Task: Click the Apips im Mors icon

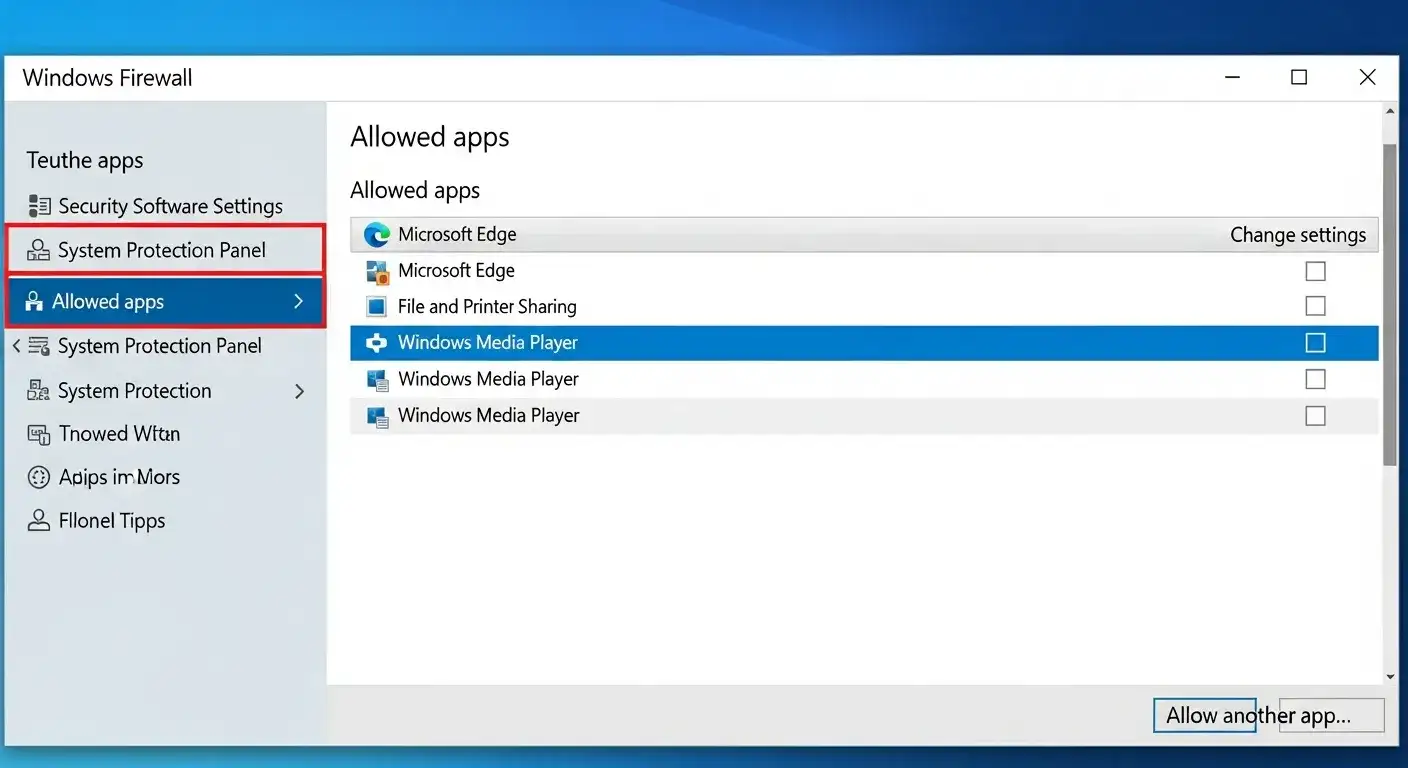Action: coord(40,477)
